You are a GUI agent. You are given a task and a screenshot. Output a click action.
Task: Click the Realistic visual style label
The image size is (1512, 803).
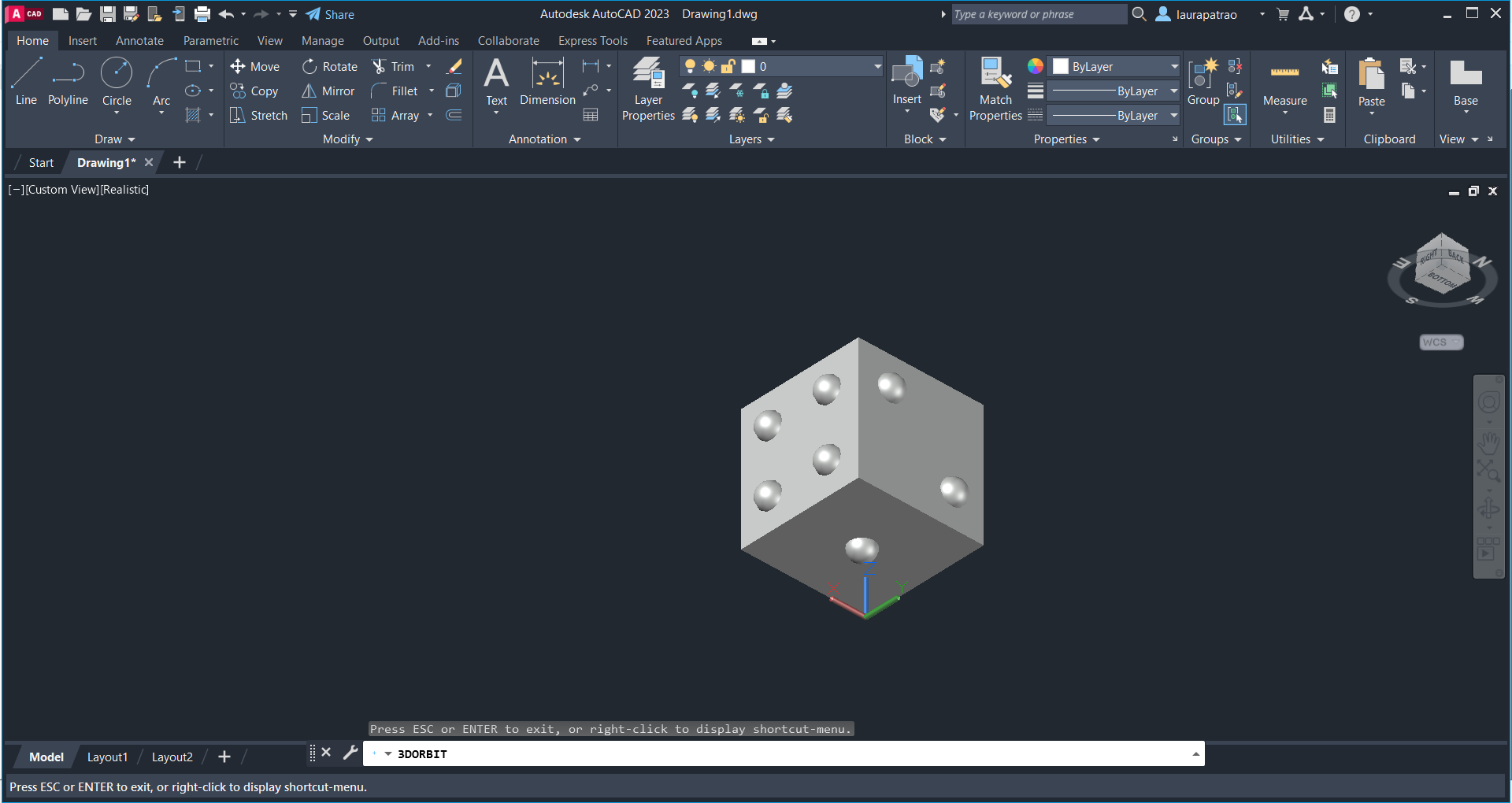click(x=124, y=190)
